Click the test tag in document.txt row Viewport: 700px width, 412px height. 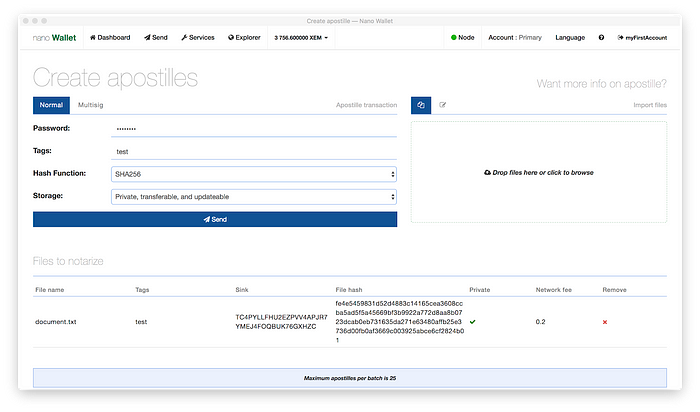[x=141, y=322]
